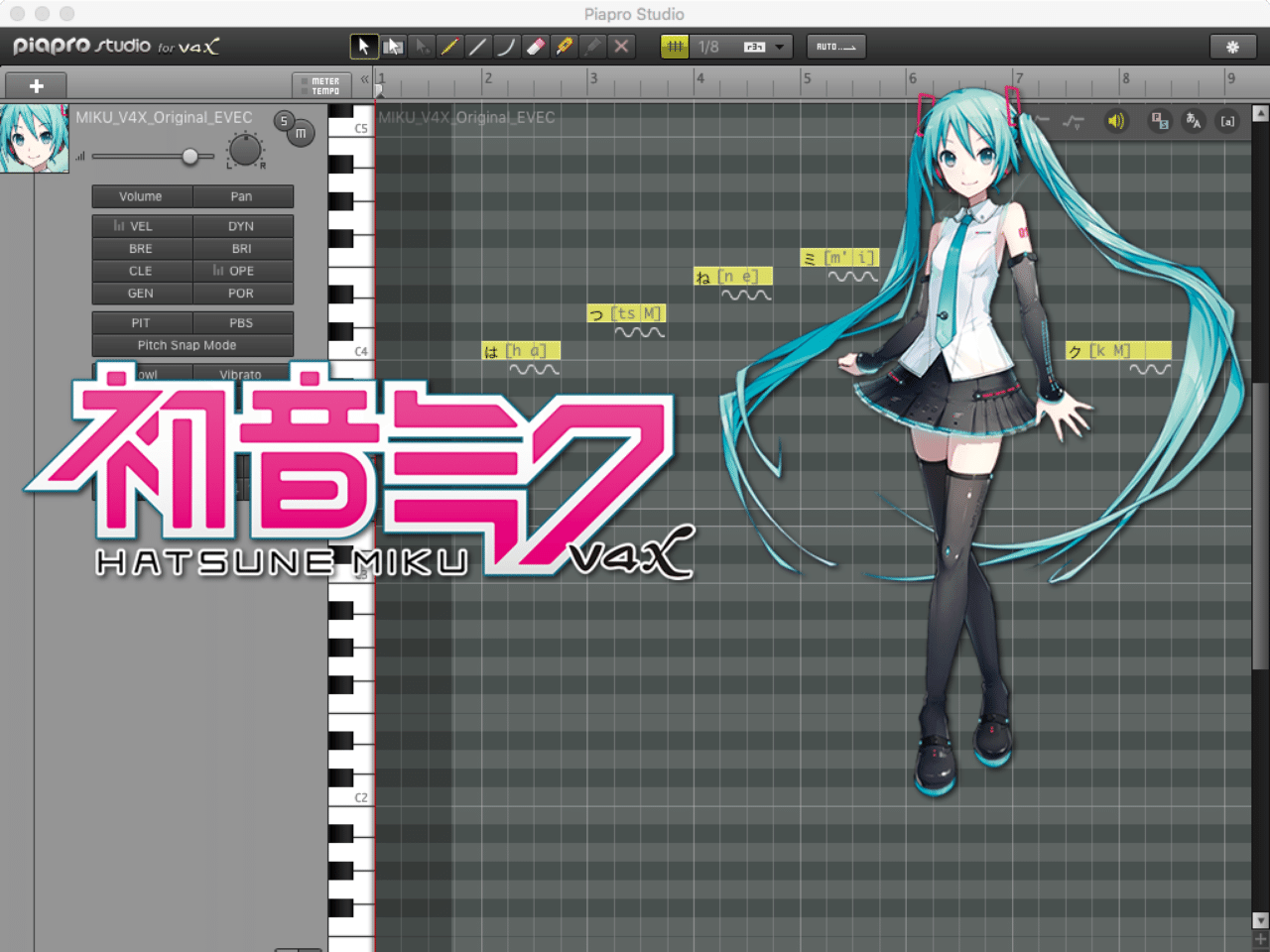Click the vertical scrollbar down arrow
The image size is (1270, 952).
coord(1260,920)
